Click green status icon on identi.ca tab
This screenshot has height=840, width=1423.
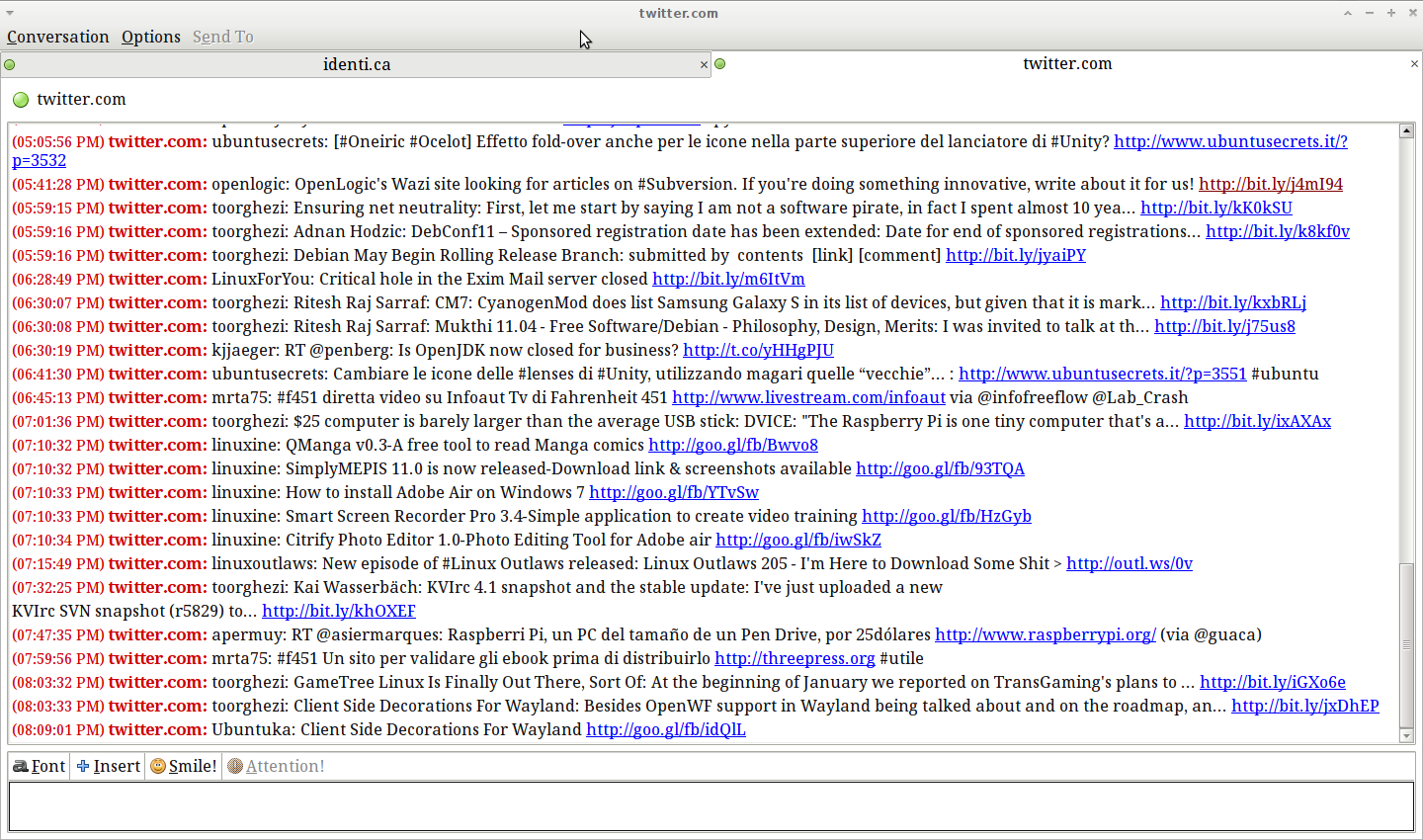tap(10, 65)
